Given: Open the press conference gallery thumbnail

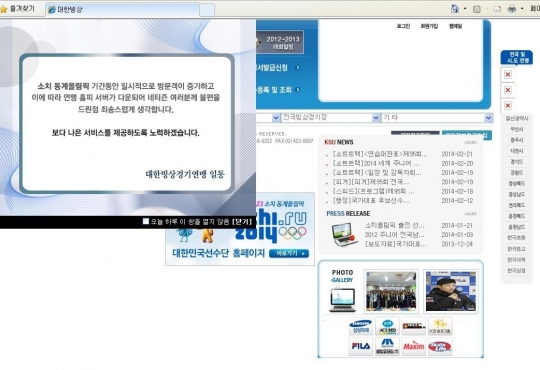Looking at the screenshot, I should click(451, 291).
